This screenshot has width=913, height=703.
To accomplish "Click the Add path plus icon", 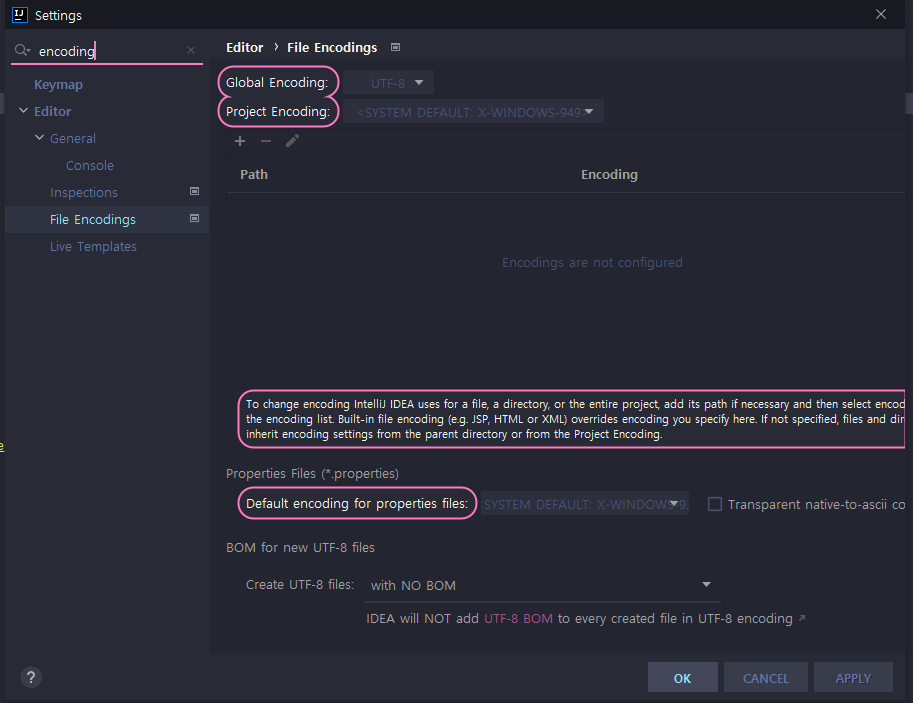I will 240,141.
